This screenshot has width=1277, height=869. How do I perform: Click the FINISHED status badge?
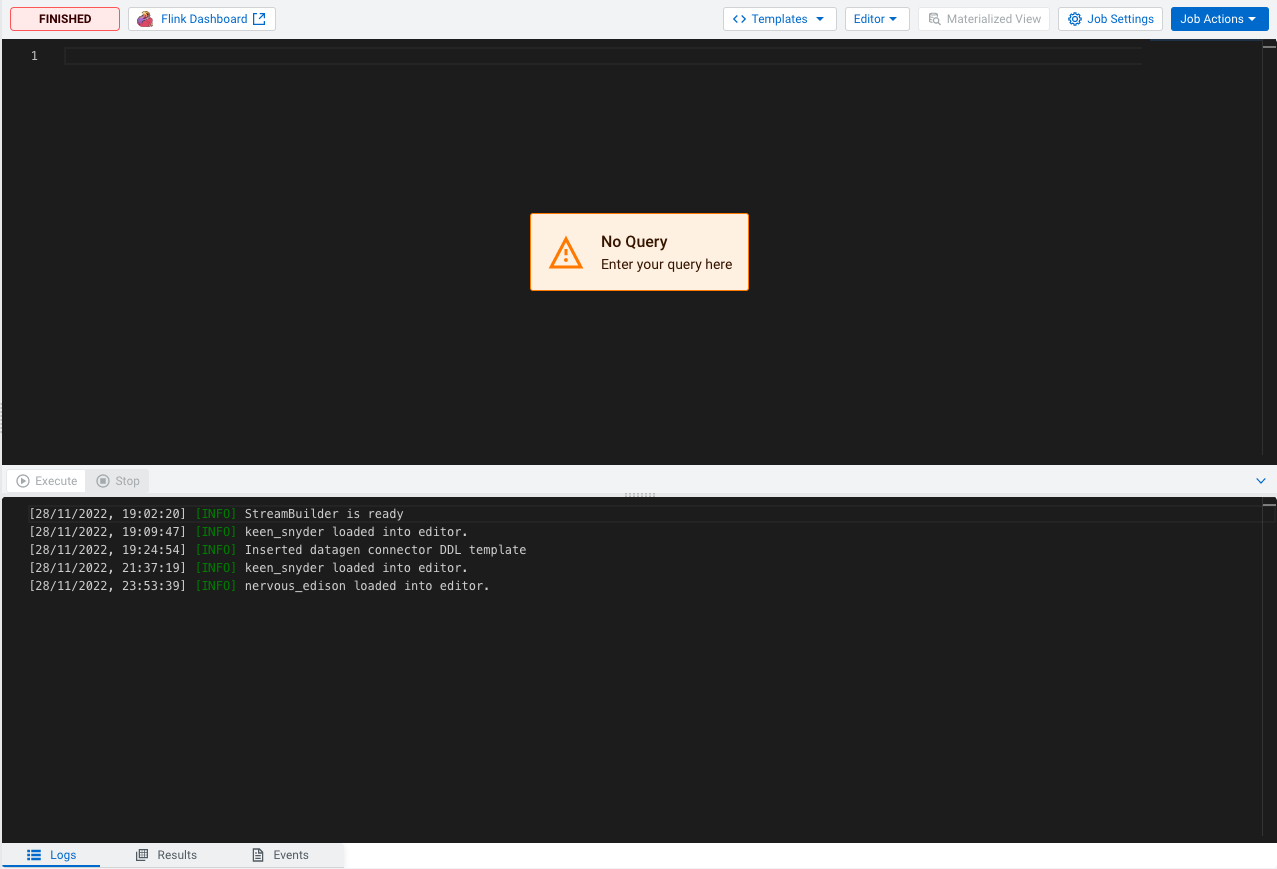coord(65,19)
